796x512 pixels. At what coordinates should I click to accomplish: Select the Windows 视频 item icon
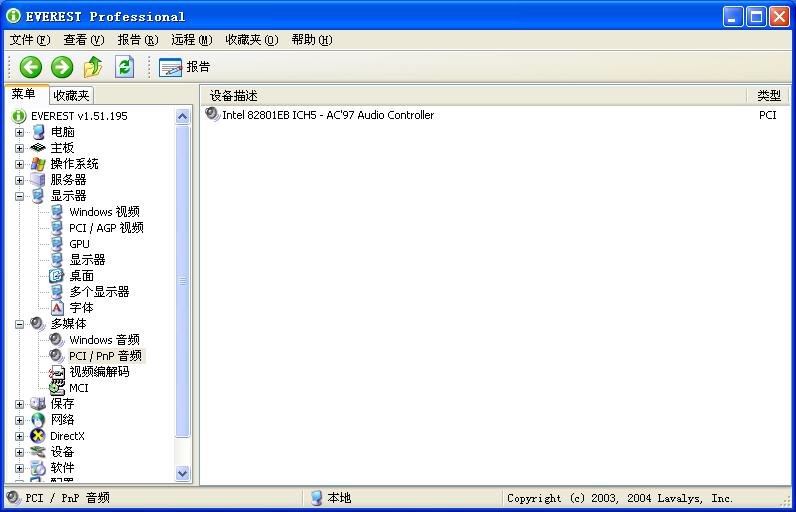57,212
